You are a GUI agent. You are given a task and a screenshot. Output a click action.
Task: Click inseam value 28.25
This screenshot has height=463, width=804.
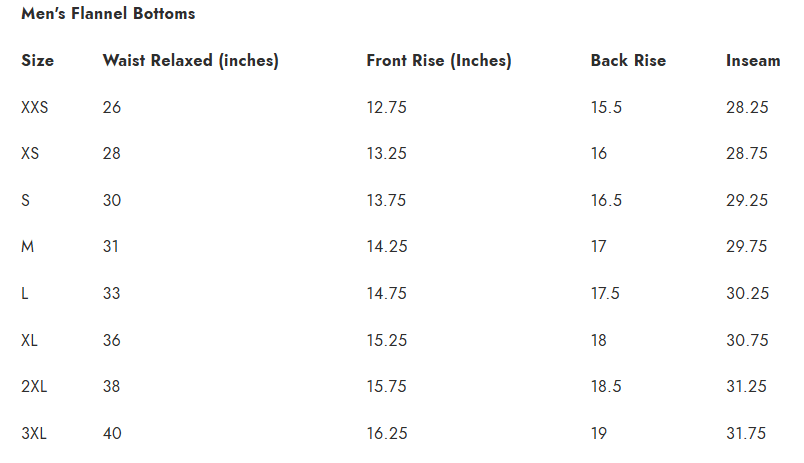(x=747, y=108)
